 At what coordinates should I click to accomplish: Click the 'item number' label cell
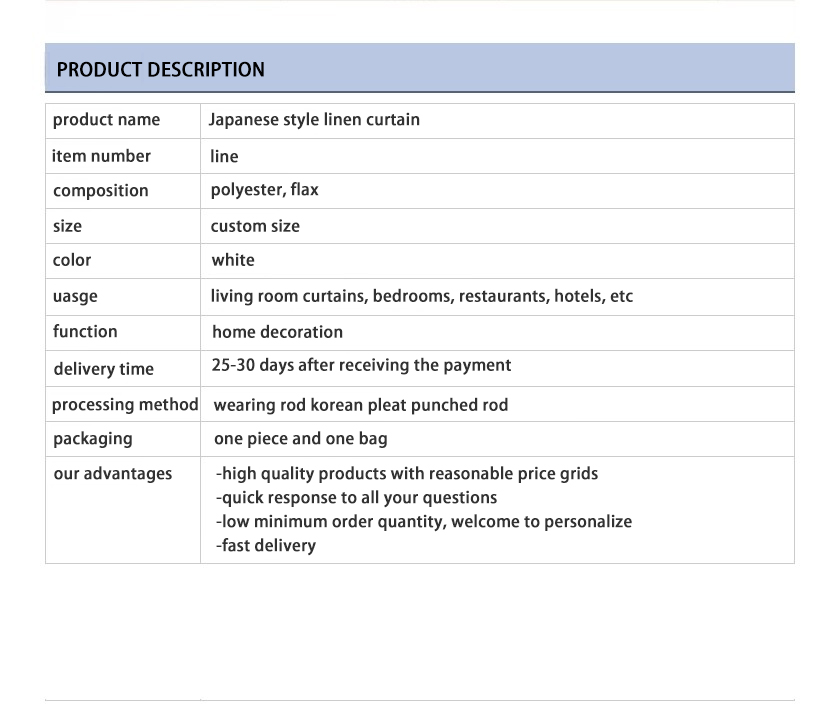pyautogui.click(x=101, y=156)
